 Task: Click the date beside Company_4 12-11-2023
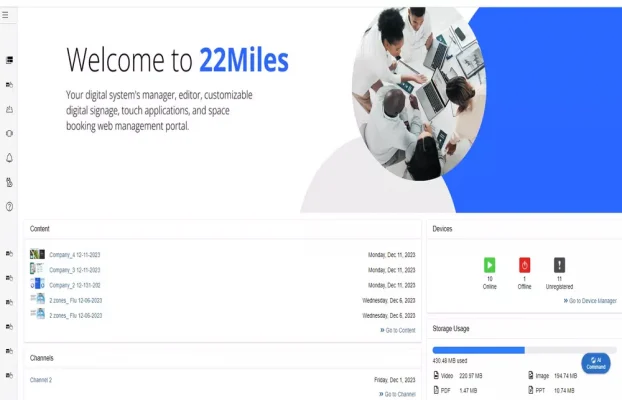[392, 255]
